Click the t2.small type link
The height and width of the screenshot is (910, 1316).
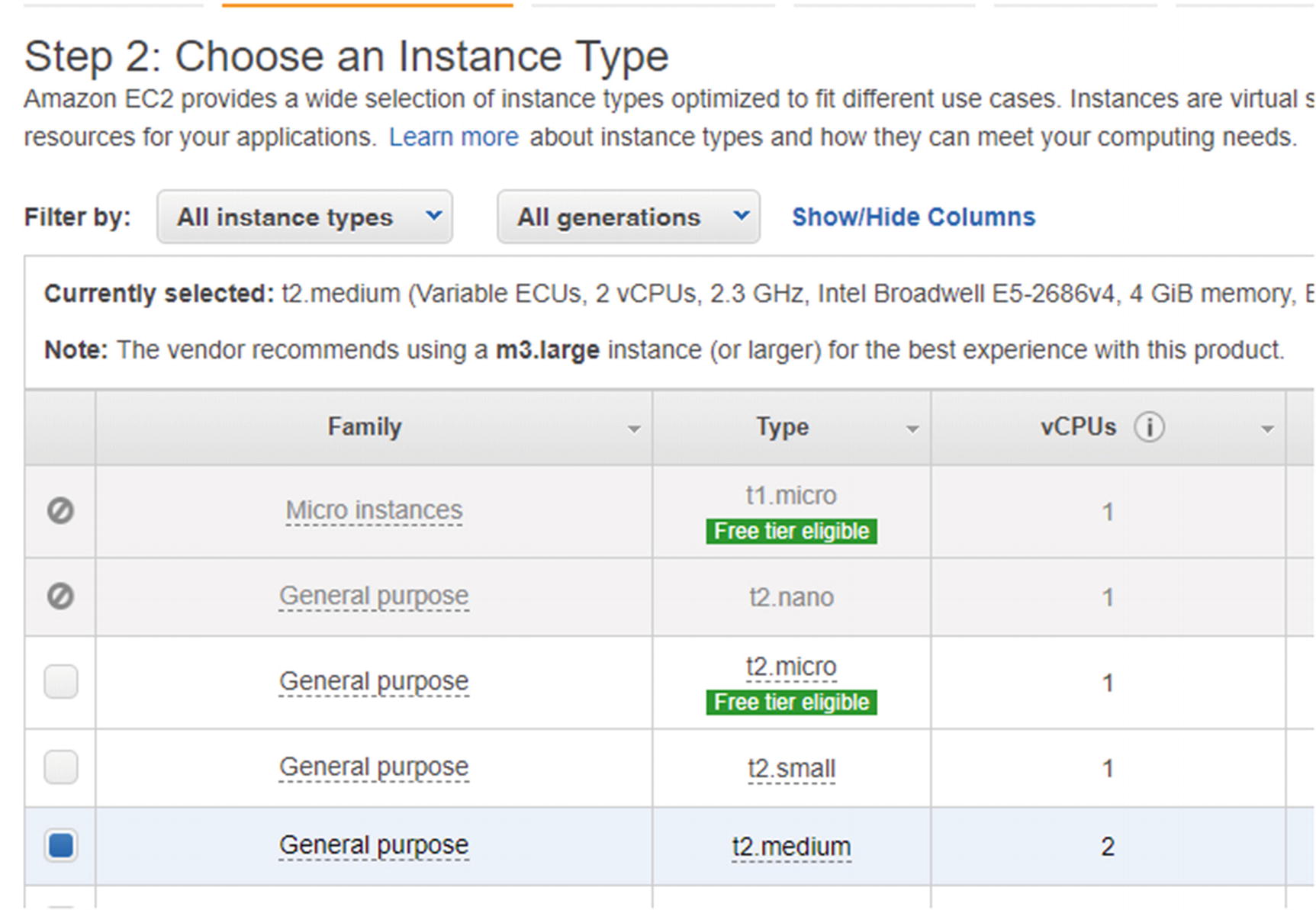click(x=791, y=768)
